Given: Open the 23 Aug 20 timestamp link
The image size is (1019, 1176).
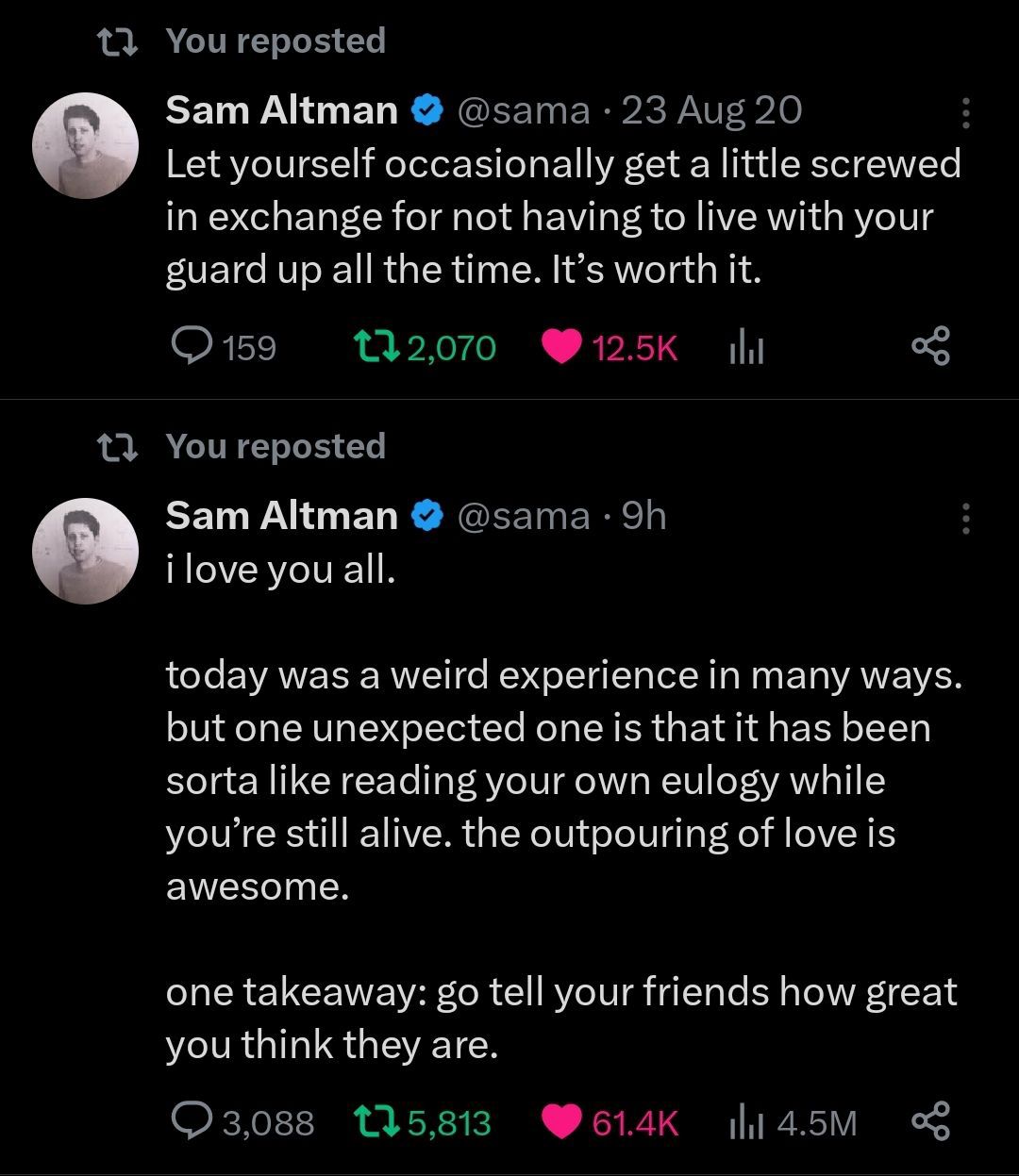Looking at the screenshot, I should coord(712,111).
